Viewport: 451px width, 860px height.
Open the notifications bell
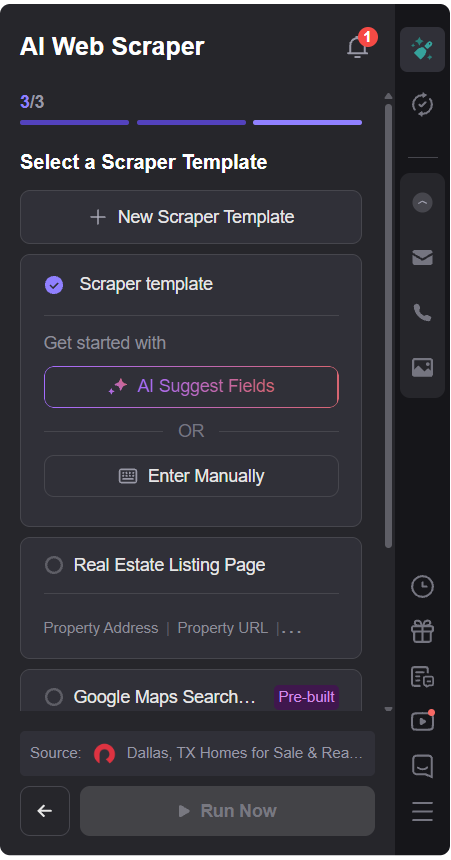tap(358, 46)
